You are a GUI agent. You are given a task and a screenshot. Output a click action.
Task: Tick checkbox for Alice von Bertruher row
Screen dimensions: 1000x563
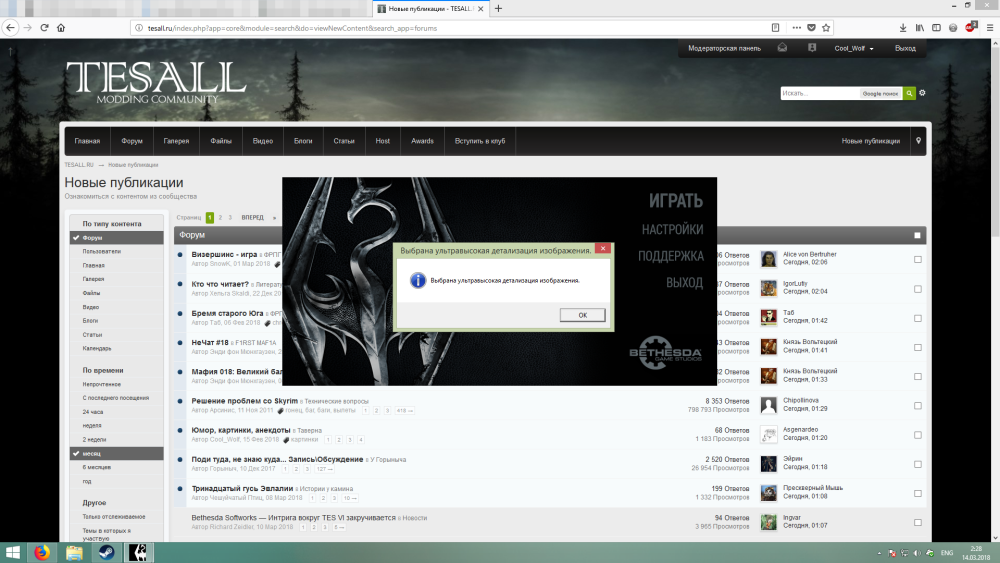coord(918,260)
